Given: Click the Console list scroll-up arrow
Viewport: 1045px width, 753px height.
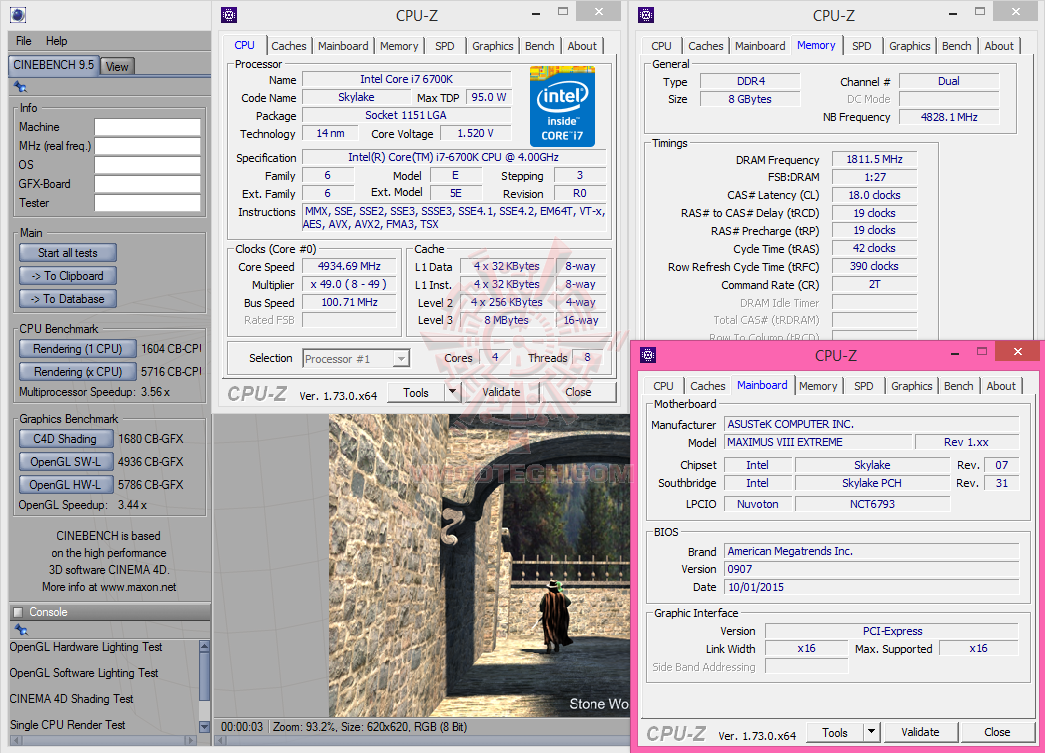Looking at the screenshot, I should (x=205, y=647).
